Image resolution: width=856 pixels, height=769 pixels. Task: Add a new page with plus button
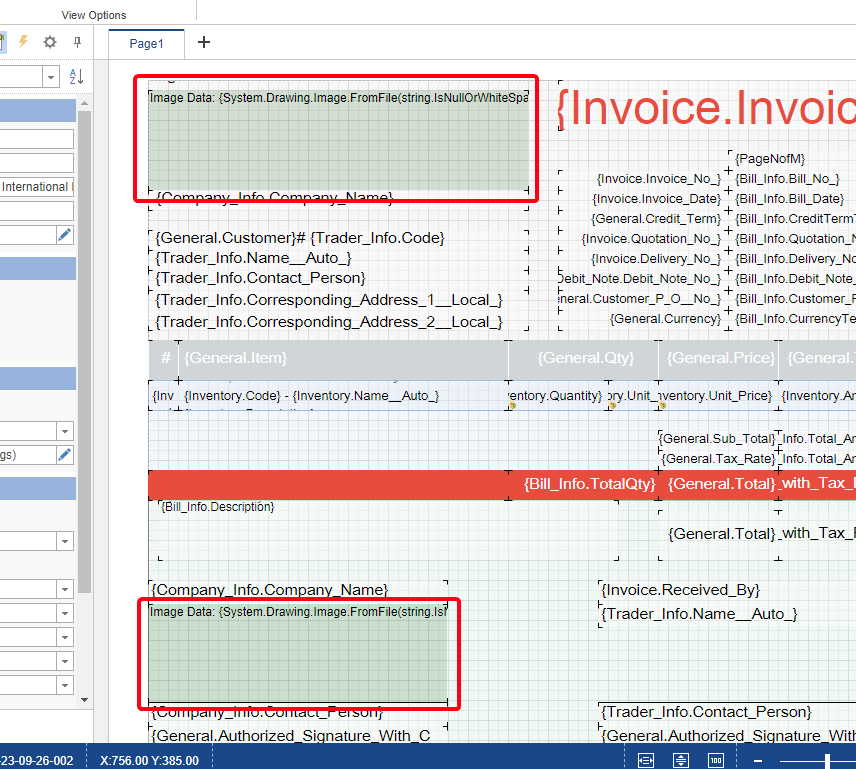(204, 42)
